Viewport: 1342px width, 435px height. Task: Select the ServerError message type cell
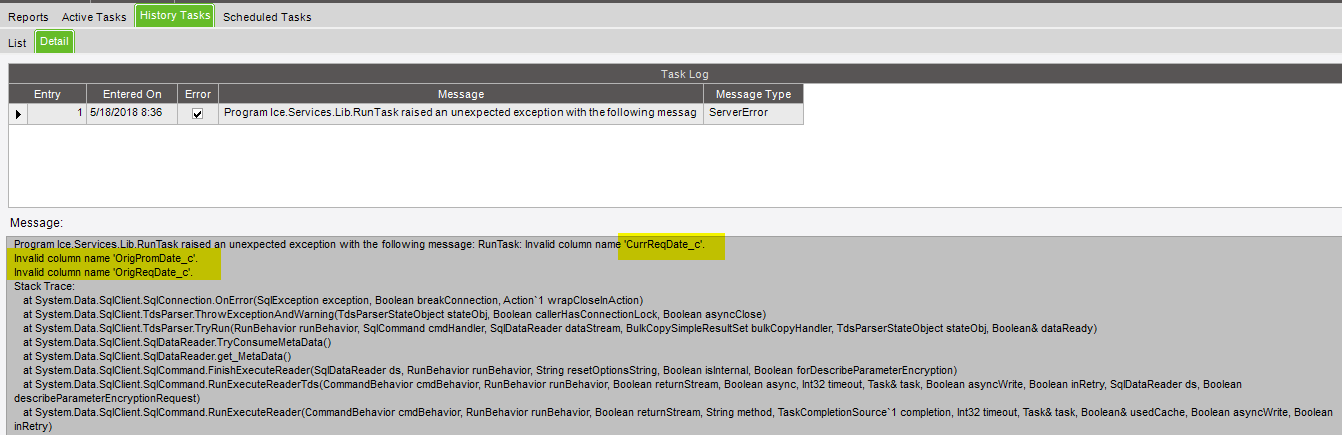[x=753, y=113]
